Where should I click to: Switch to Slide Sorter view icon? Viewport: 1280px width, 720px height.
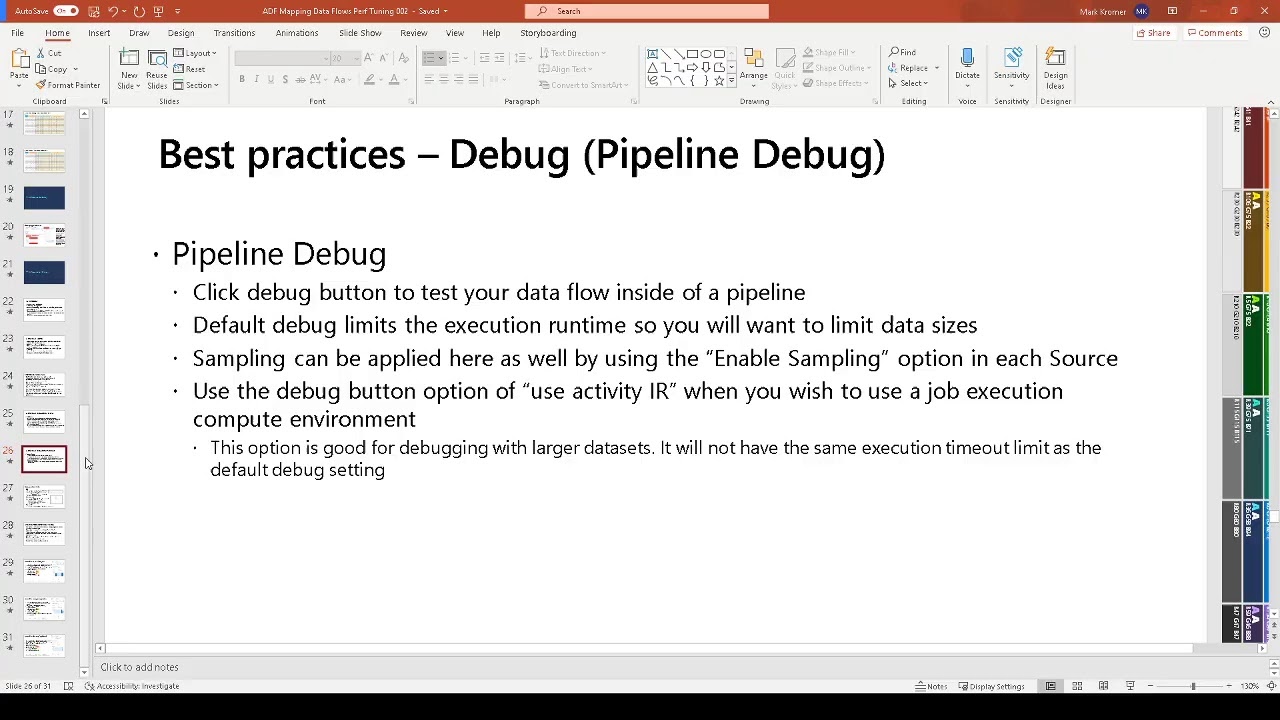click(1077, 686)
